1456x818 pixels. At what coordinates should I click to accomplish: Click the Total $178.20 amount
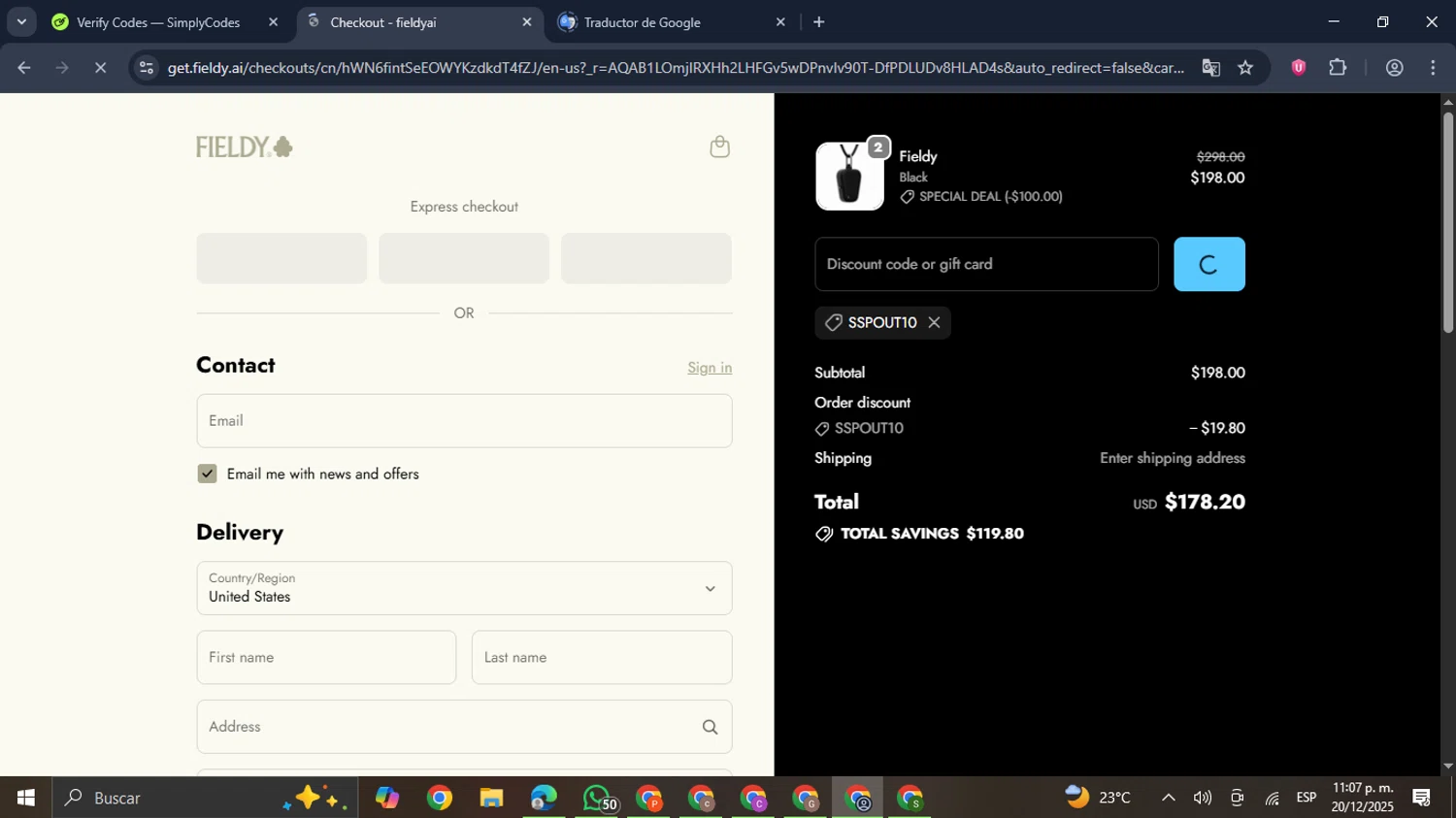[1205, 502]
